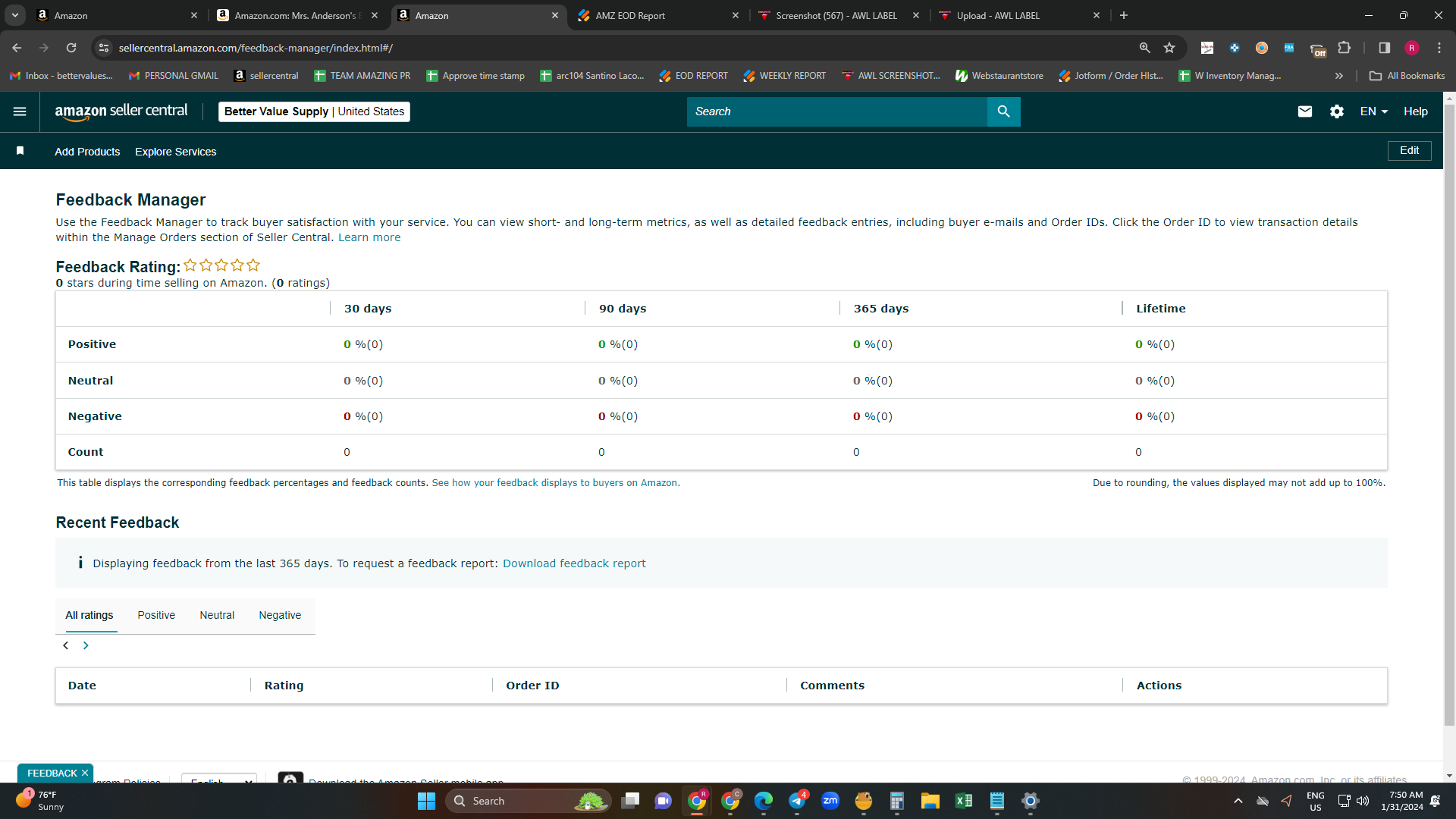This screenshot has width=1456, height=819.
Task: Open the tab search dropdown arrow
Action: 15,15
